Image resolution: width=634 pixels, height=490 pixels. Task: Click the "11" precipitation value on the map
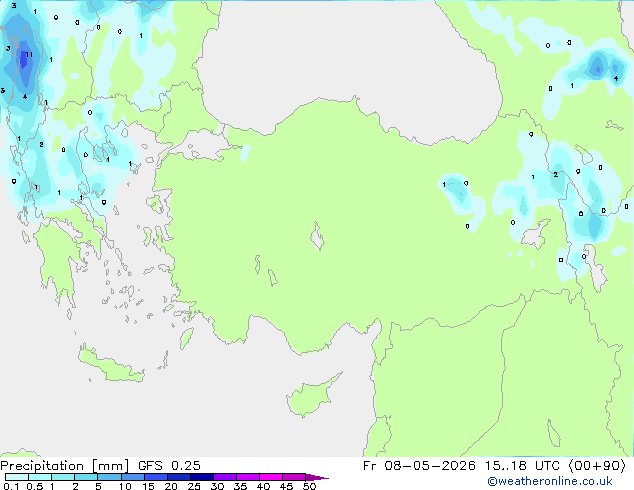29,55
